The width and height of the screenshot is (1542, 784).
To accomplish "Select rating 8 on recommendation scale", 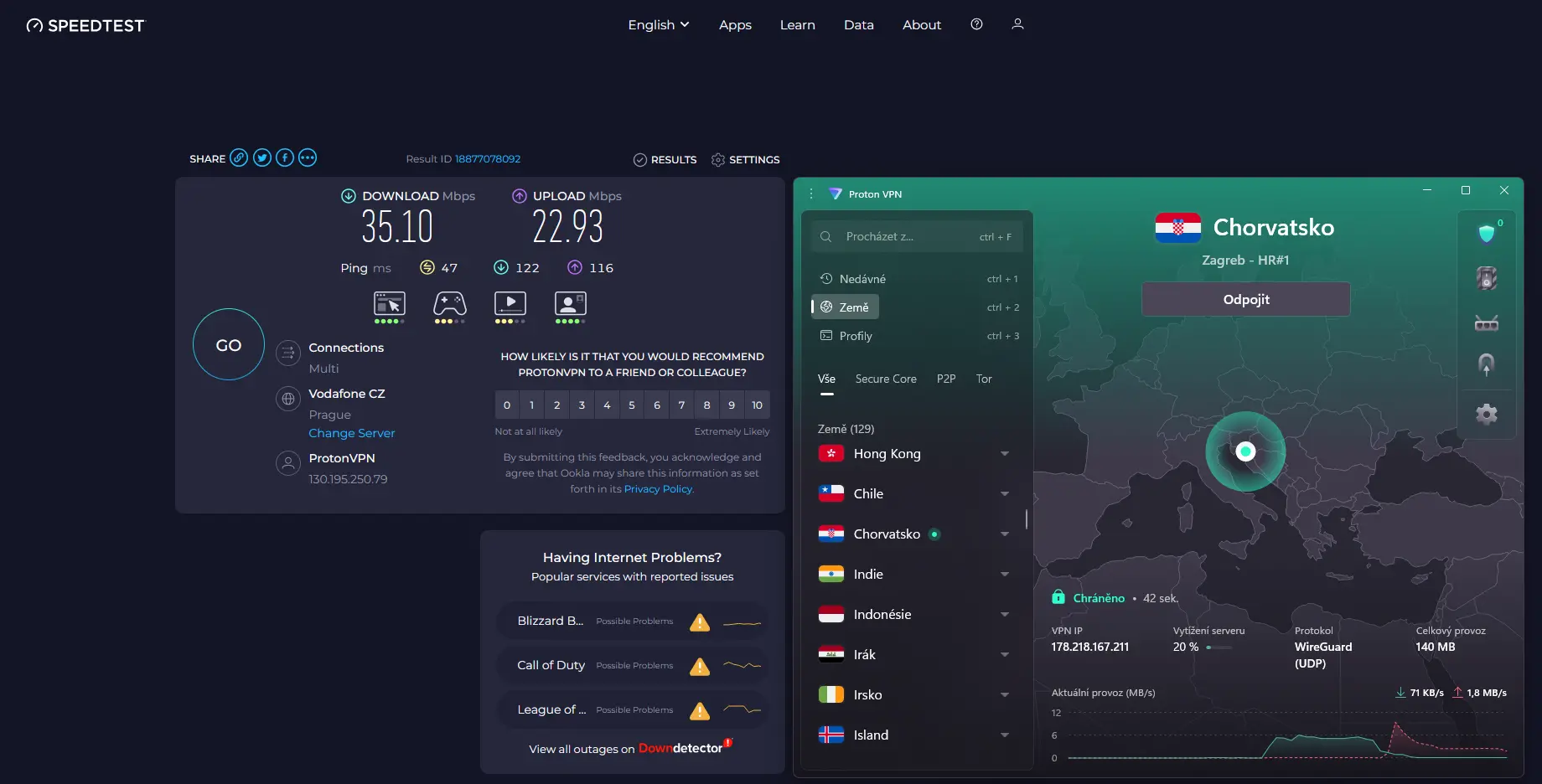I will (706, 405).
